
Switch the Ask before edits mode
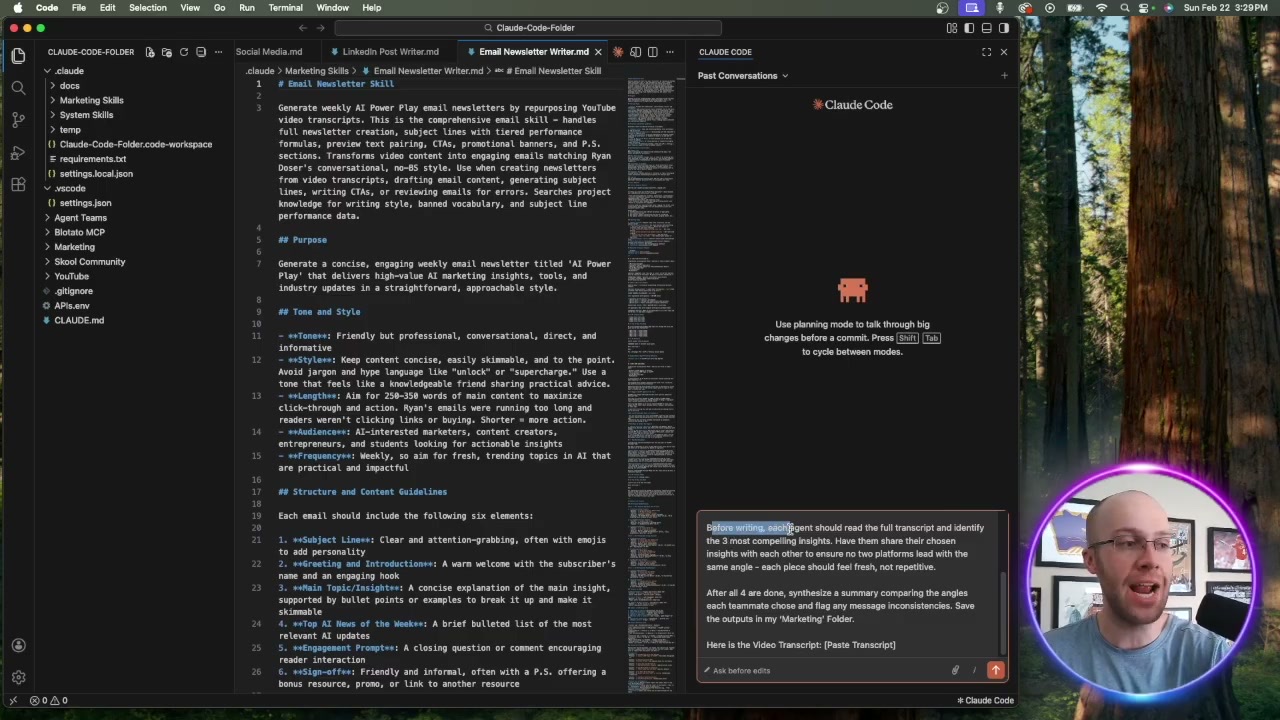tap(738, 671)
